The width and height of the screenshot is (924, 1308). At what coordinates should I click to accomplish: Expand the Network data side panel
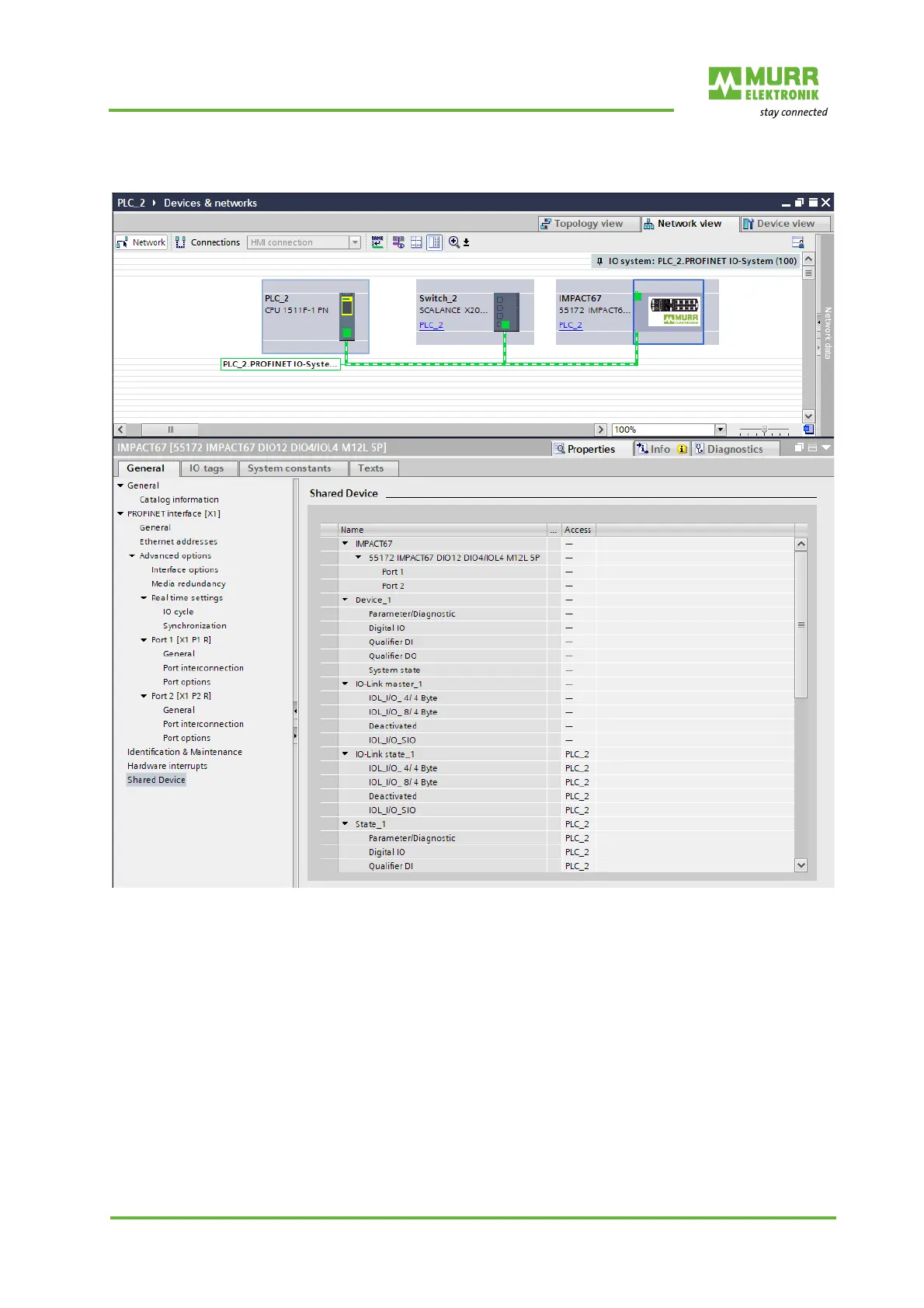tap(827, 334)
